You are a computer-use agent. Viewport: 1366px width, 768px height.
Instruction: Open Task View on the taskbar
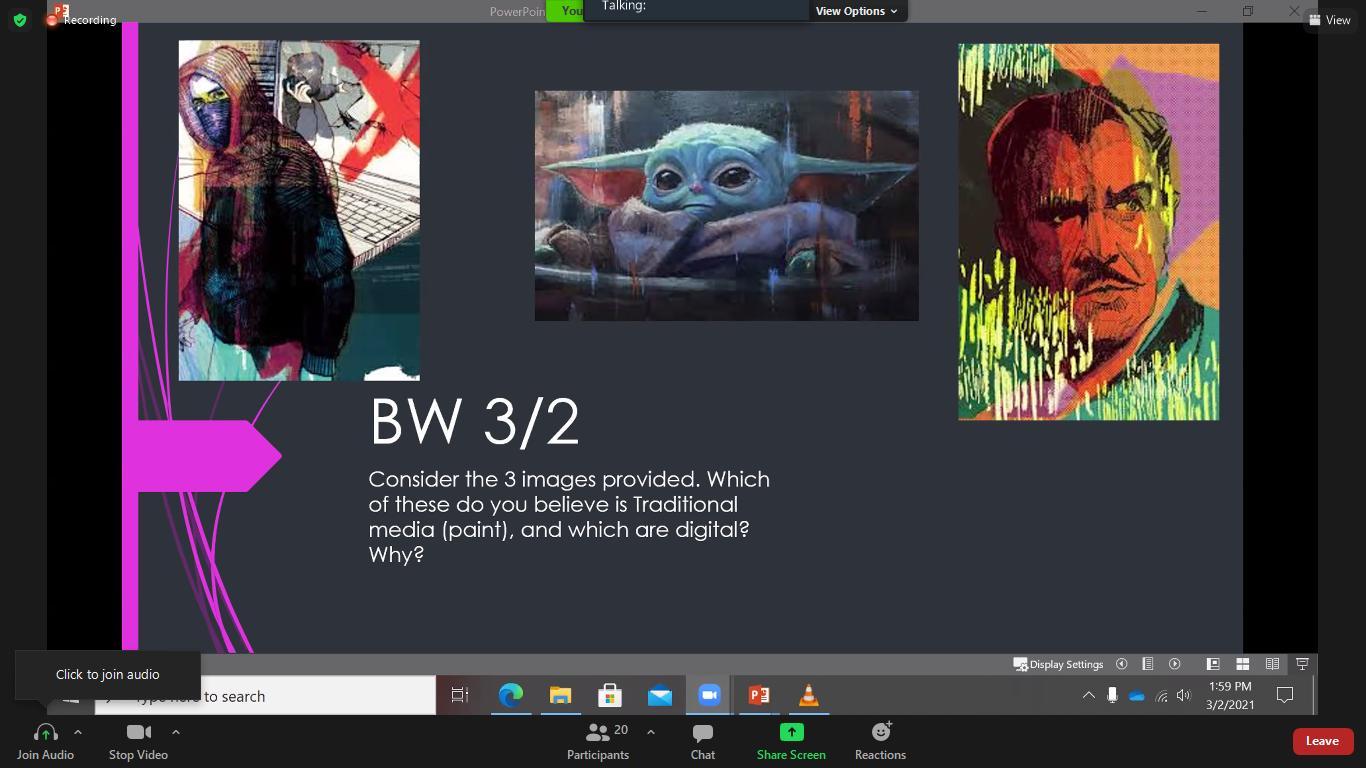tap(460, 695)
